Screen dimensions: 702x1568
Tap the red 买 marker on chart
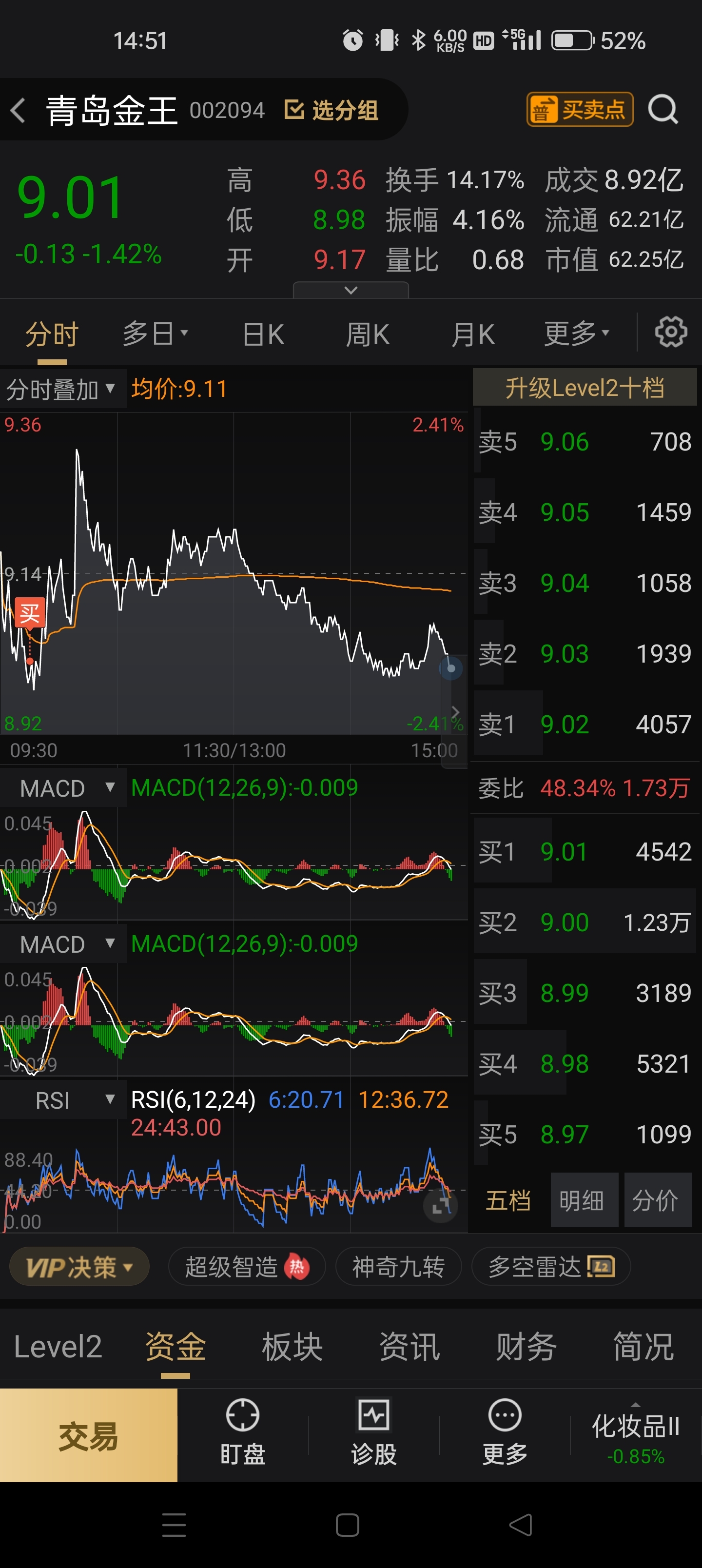pyautogui.click(x=30, y=613)
